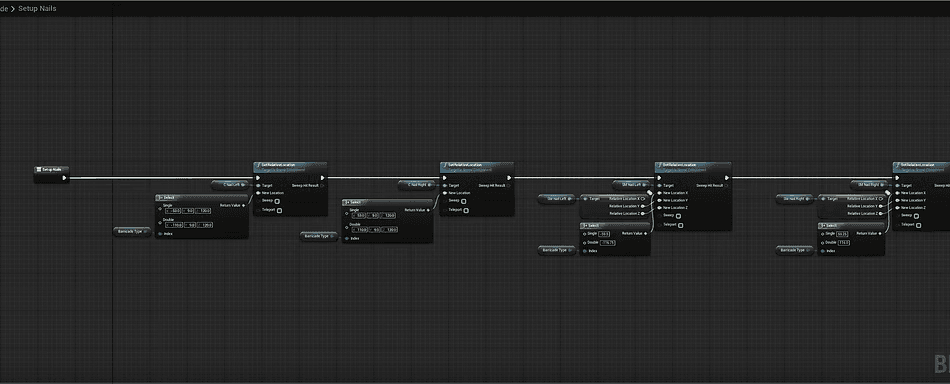Screen dimensions: 950x384
Task: Click execution output pin of C Nail Right's SetRelativeLocation
Action: pyautogui.click(x=510, y=178)
